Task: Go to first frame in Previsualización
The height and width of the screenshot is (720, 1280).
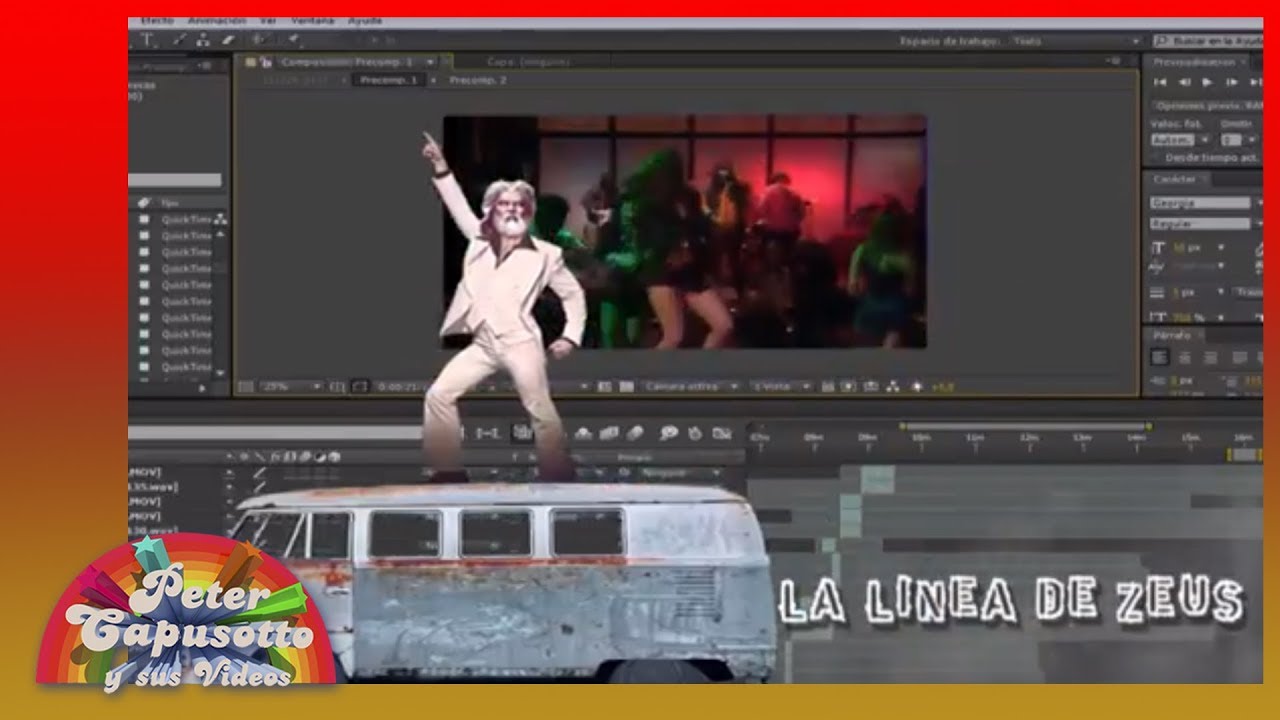Action: pos(1161,82)
